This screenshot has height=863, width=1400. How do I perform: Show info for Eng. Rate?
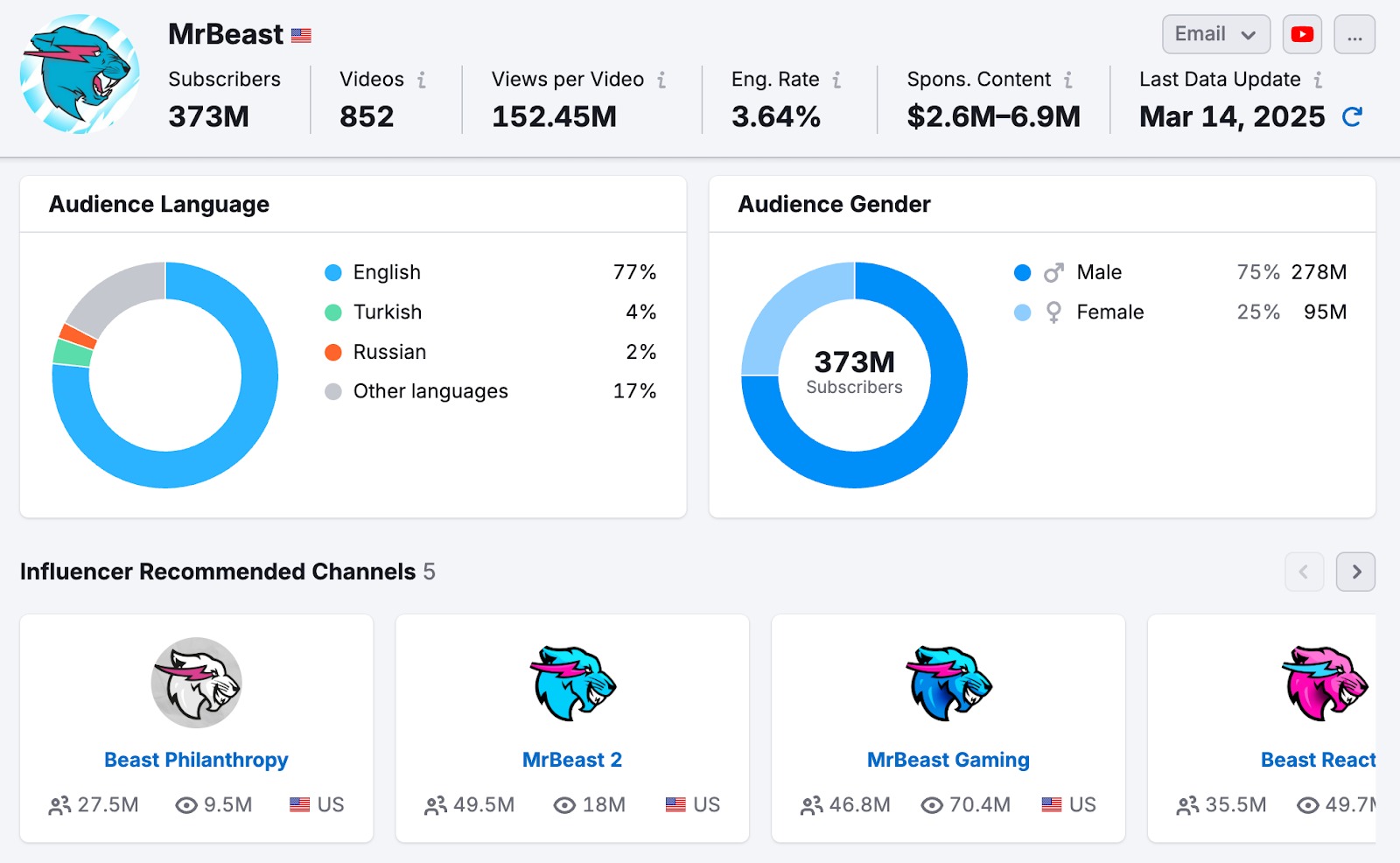(x=836, y=80)
